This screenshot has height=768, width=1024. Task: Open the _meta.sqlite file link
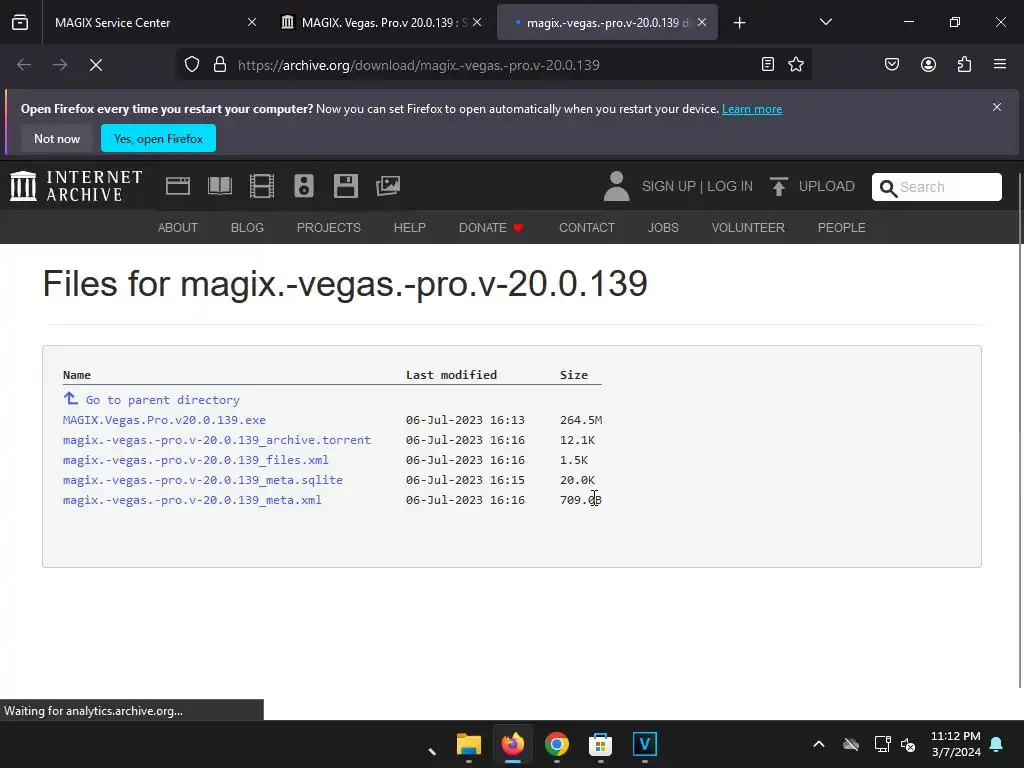pyautogui.click(x=202, y=480)
